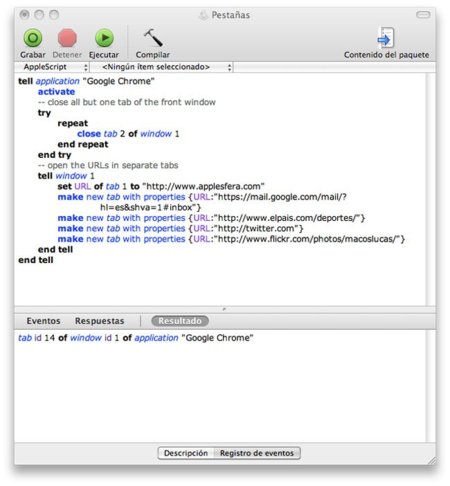Viewport: 450px width, 486px height.
Task: Show the Registro de eventos pane
Action: [x=257, y=453]
